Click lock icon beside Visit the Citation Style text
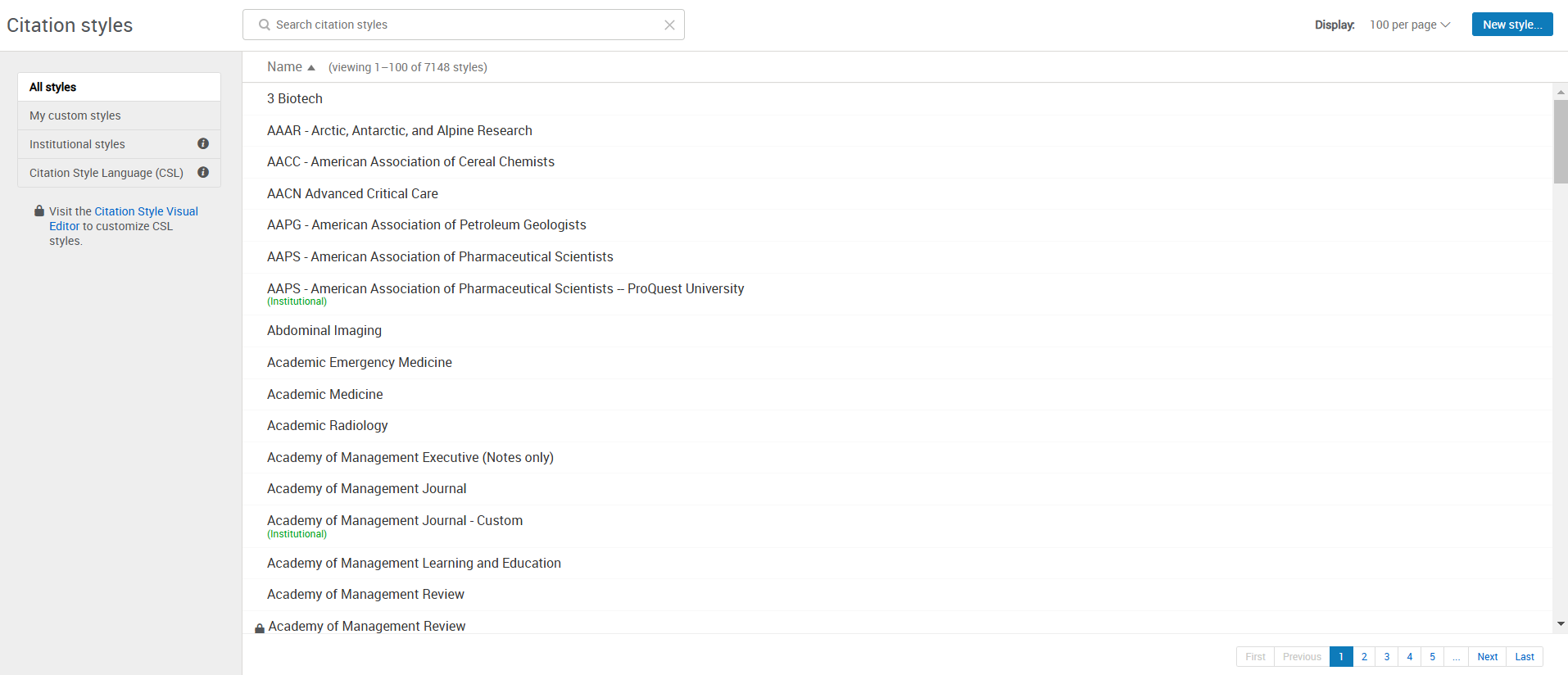This screenshot has height=675, width=1568. (39, 211)
